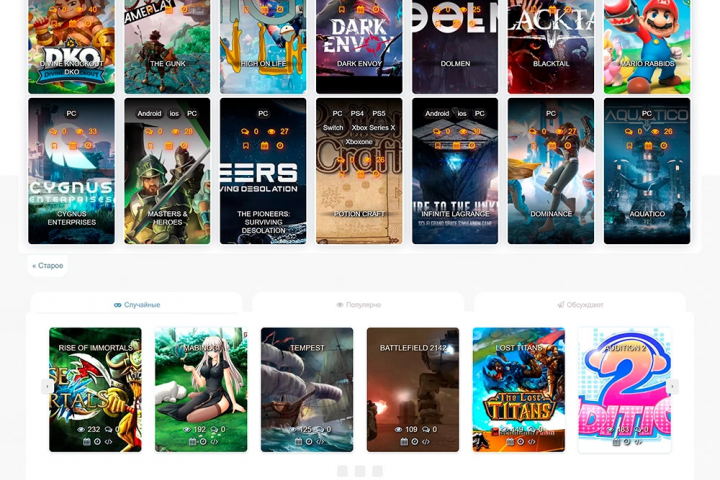Click calendar icon on Dark Envoy card
The height and width of the screenshot is (480, 720).
click(360, 10)
